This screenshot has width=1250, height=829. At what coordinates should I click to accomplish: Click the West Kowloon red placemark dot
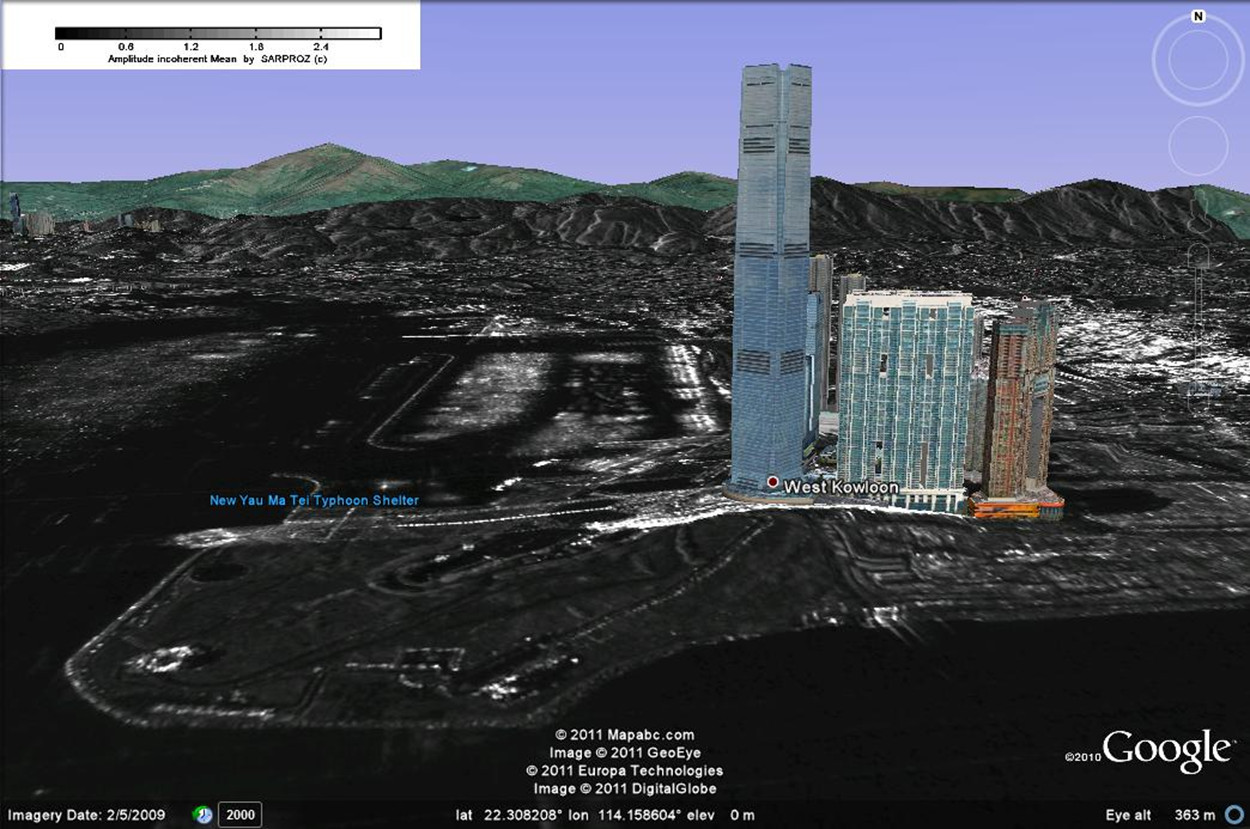[x=772, y=483]
